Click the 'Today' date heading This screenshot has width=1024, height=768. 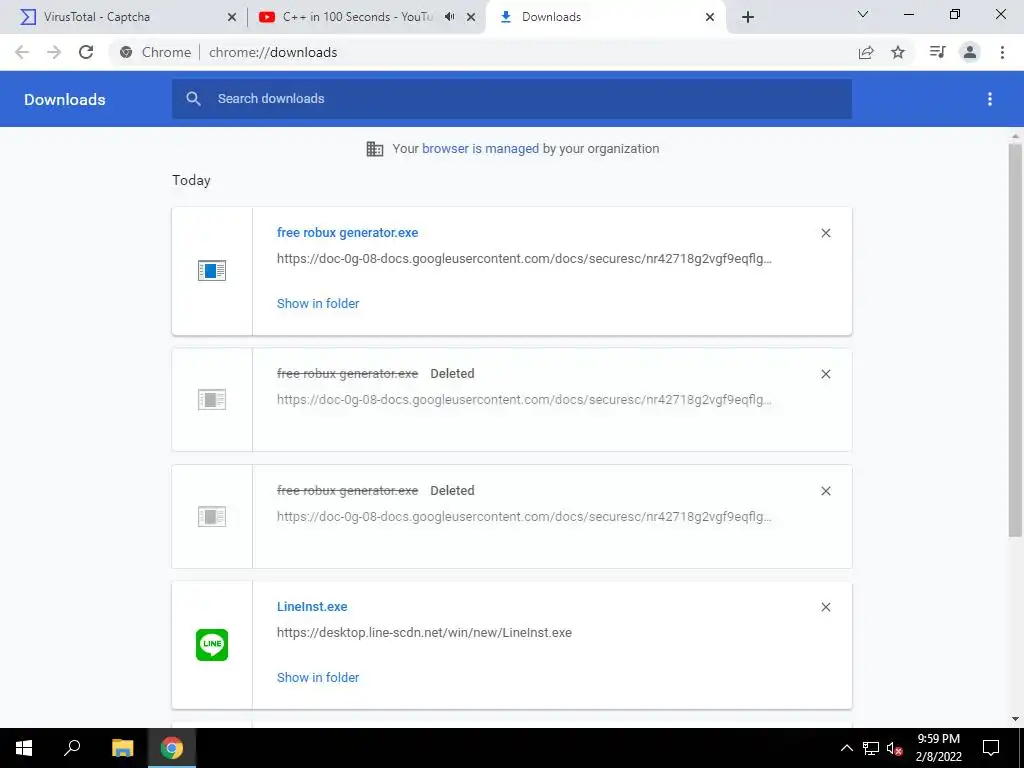191,180
